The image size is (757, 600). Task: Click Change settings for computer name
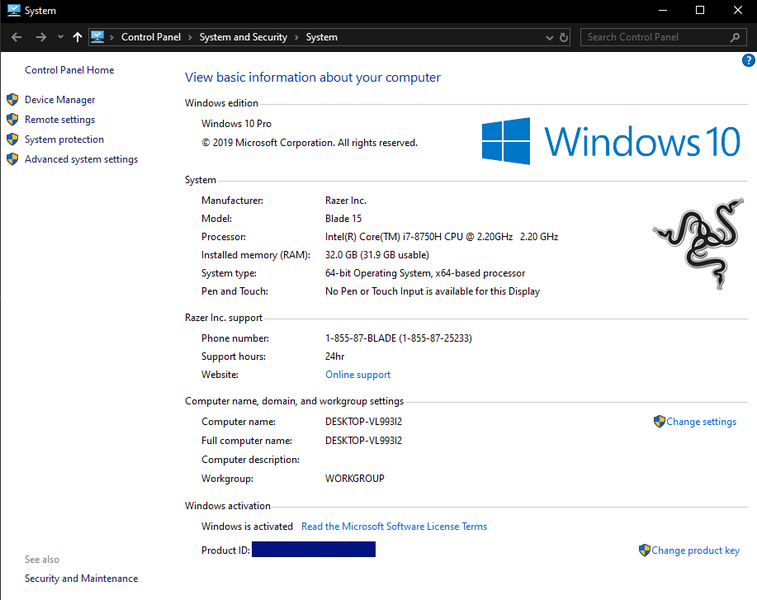point(701,421)
